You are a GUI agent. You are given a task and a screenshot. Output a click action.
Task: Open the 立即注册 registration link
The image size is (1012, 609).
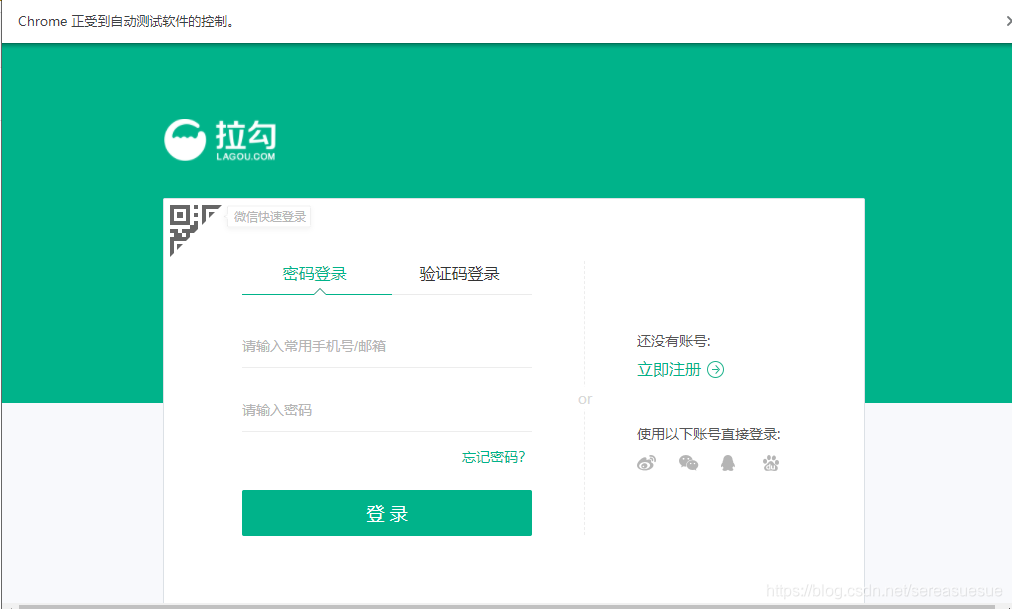pyautogui.click(x=669, y=370)
